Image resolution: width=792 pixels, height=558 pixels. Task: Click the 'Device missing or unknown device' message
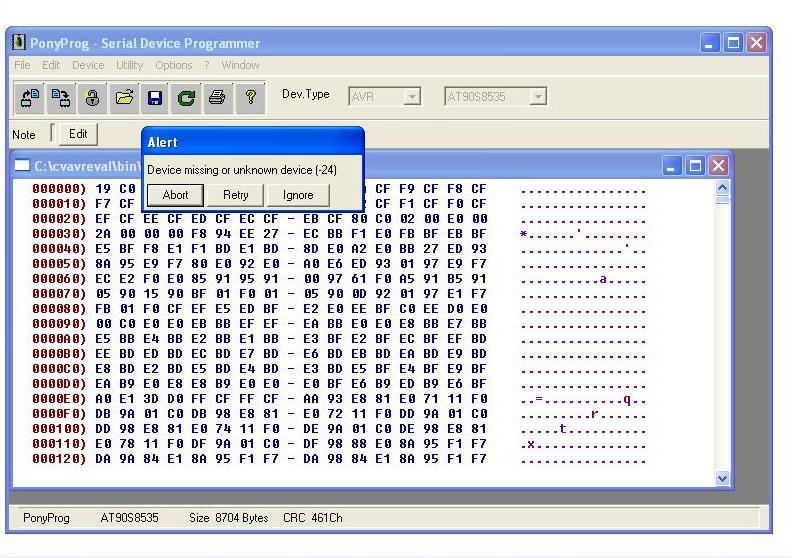pos(242,170)
